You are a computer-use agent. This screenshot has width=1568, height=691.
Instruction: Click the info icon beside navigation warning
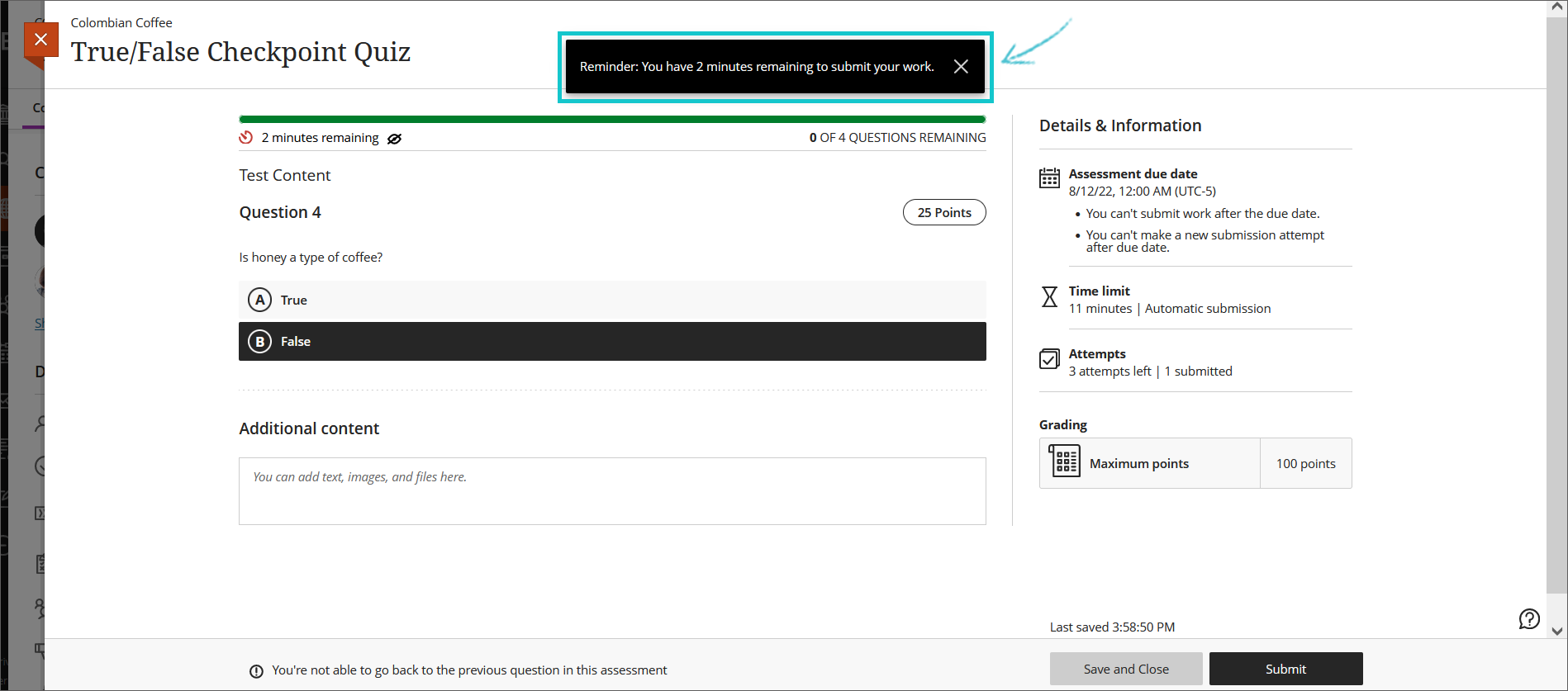click(257, 671)
